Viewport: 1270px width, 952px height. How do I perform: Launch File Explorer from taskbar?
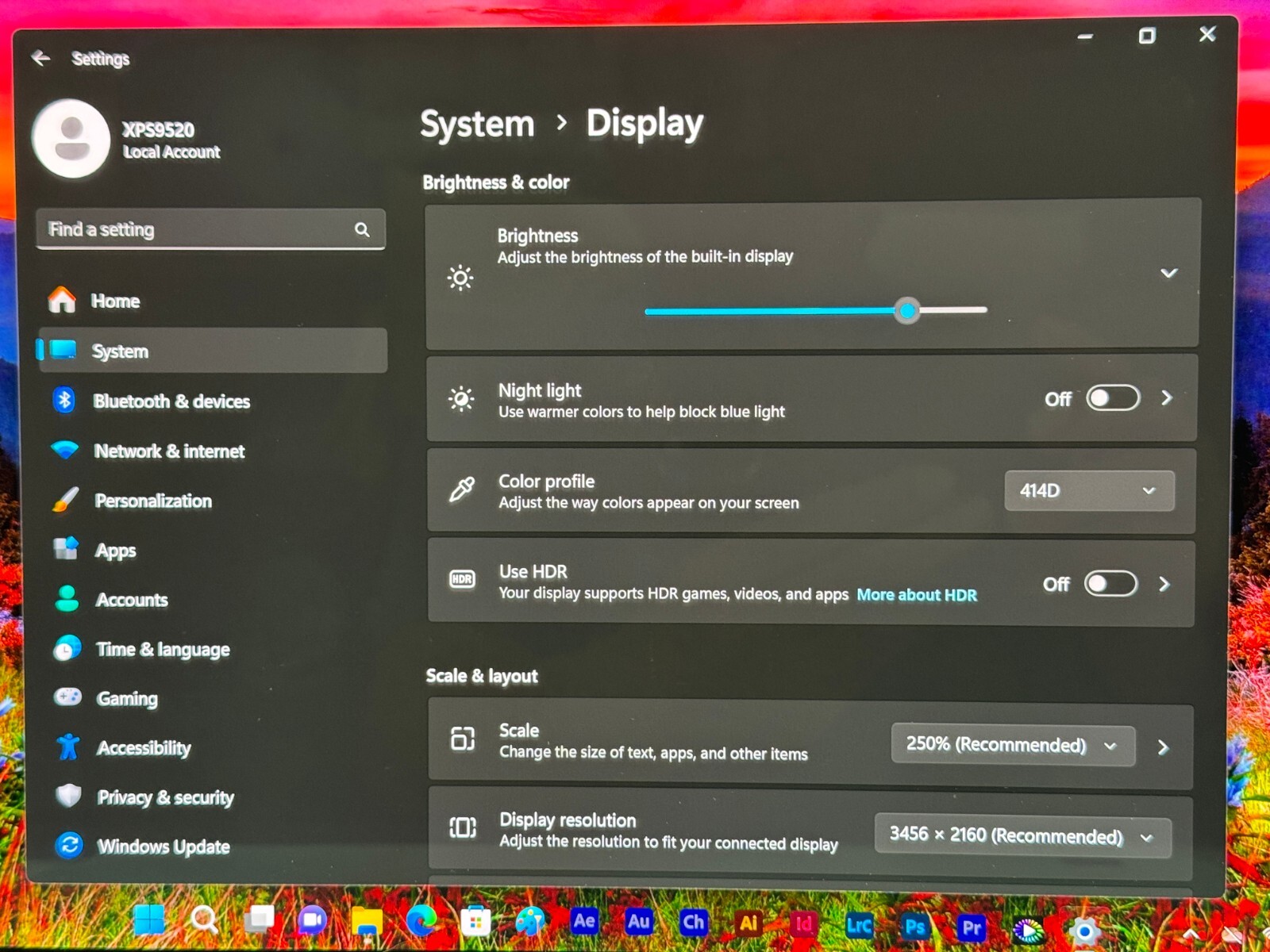click(367, 922)
